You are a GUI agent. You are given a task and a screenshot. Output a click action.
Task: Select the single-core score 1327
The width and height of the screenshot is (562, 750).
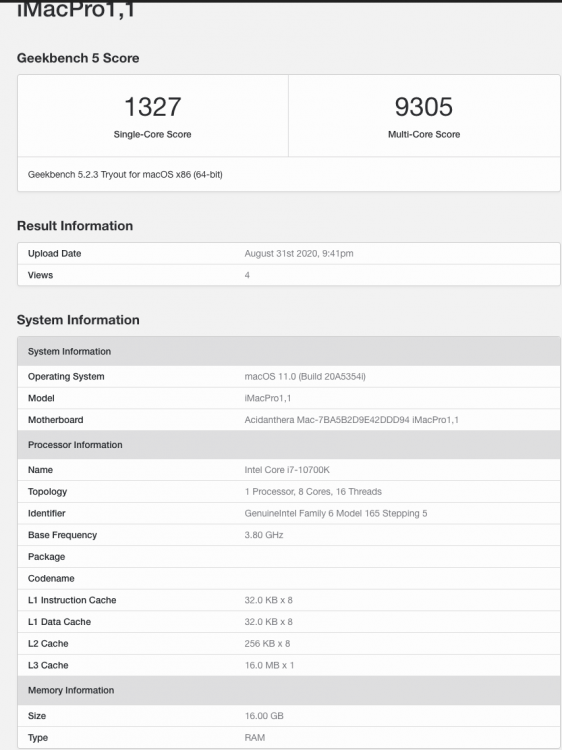coord(153,106)
